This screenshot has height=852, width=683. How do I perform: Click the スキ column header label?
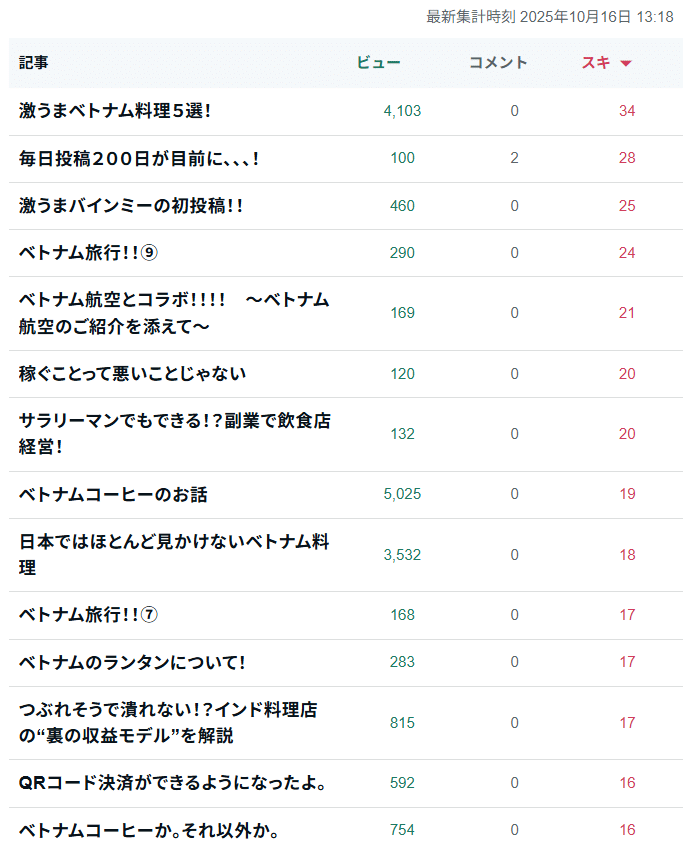point(596,63)
